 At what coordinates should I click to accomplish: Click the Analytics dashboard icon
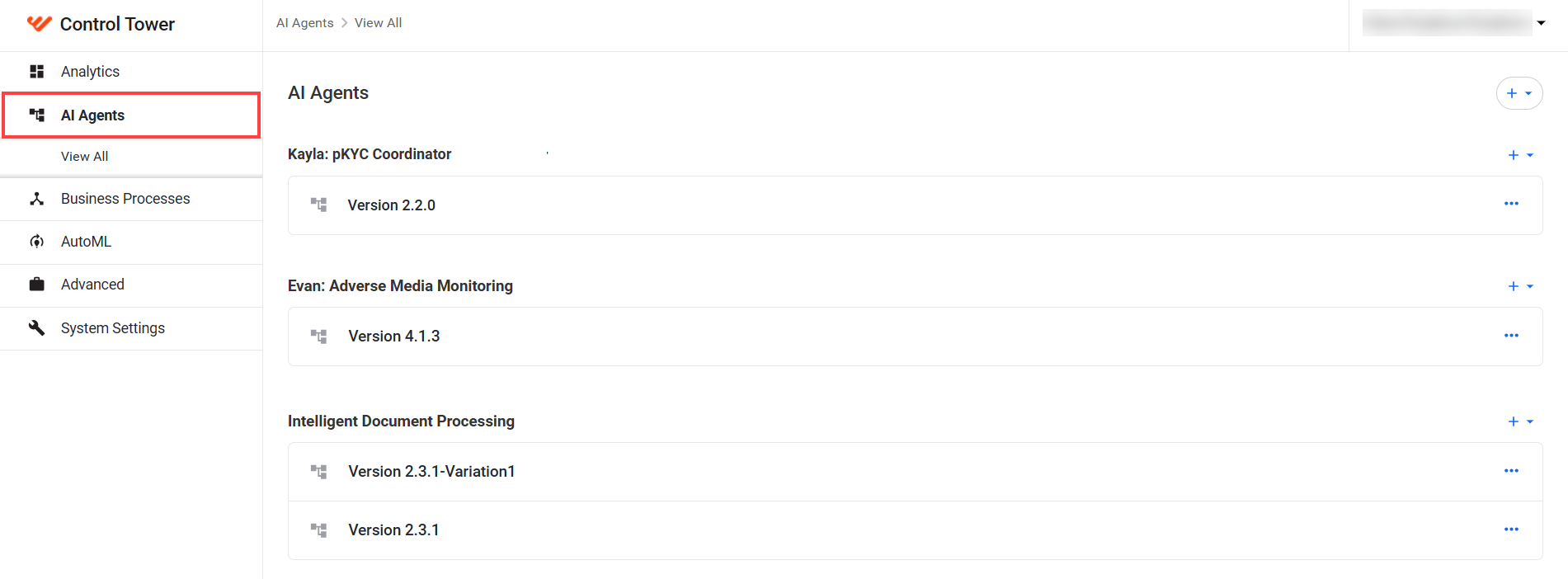(36, 72)
